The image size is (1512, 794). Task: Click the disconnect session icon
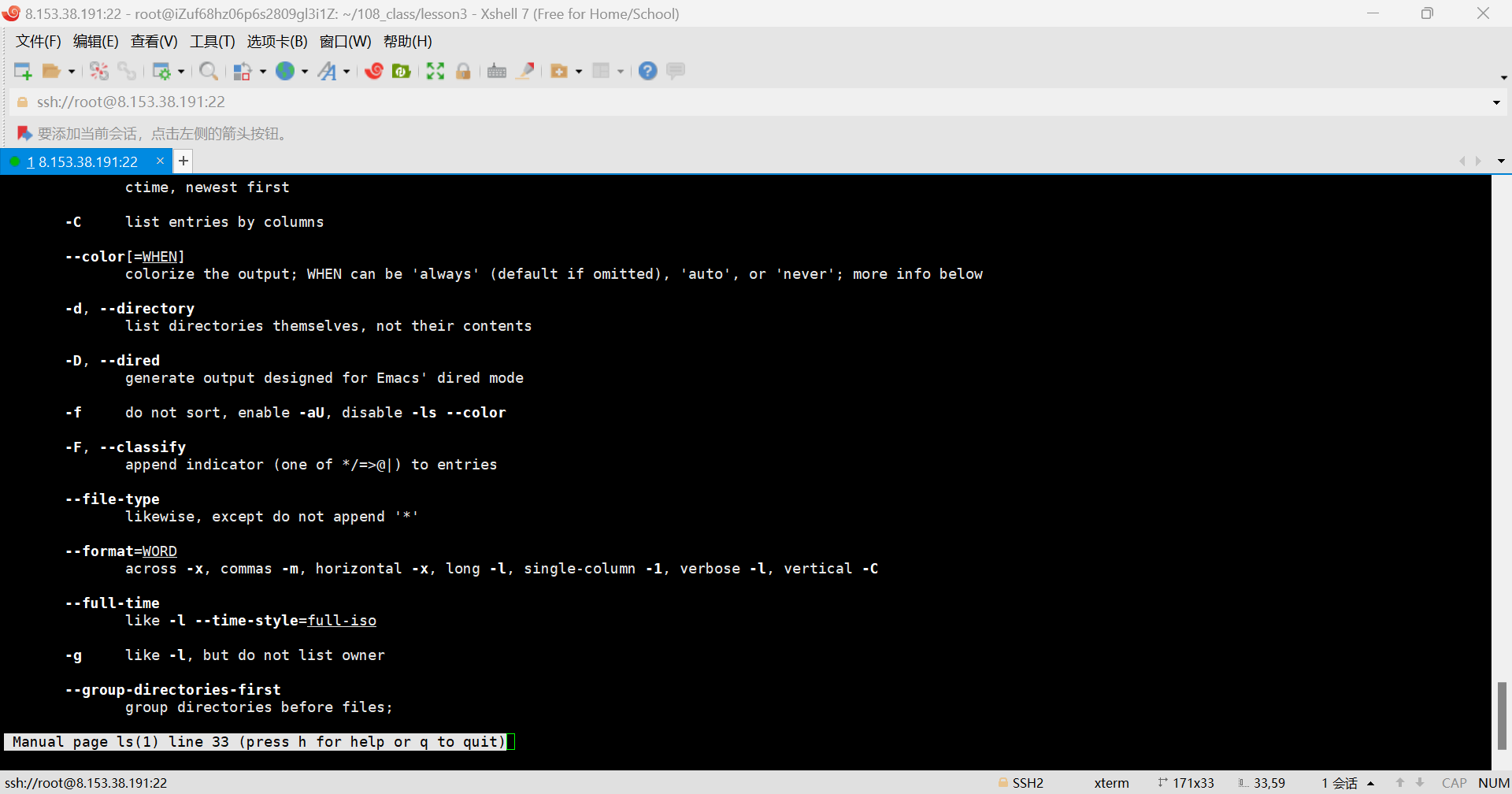(x=99, y=72)
